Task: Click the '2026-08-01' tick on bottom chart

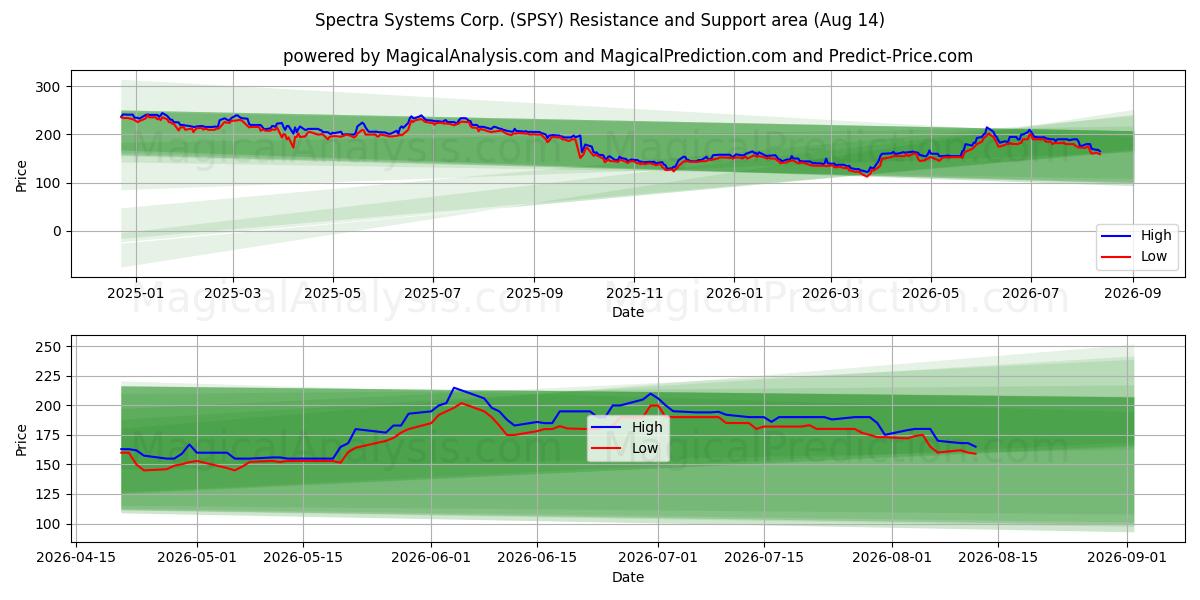Action: pos(892,558)
